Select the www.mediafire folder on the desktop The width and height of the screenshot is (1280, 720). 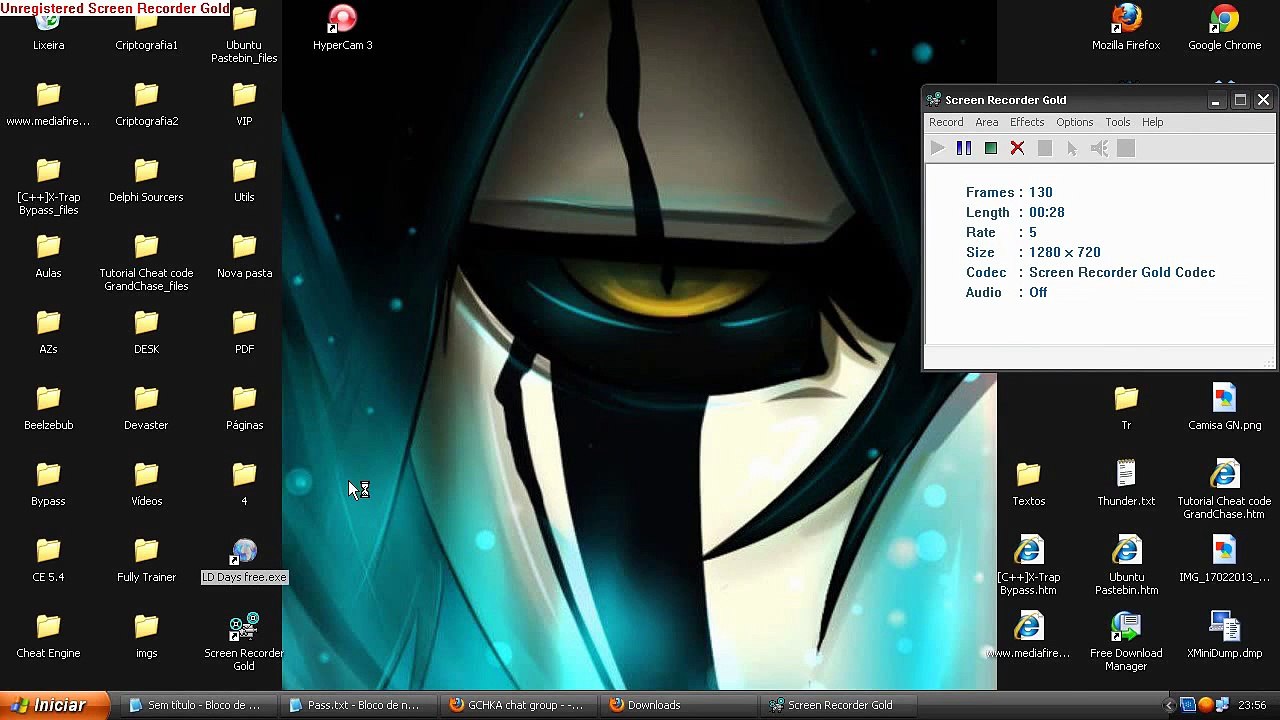[48, 104]
